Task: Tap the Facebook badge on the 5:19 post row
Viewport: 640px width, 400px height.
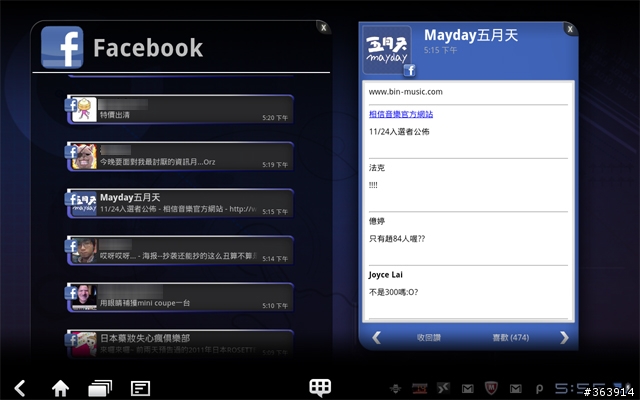Action: [x=71, y=152]
